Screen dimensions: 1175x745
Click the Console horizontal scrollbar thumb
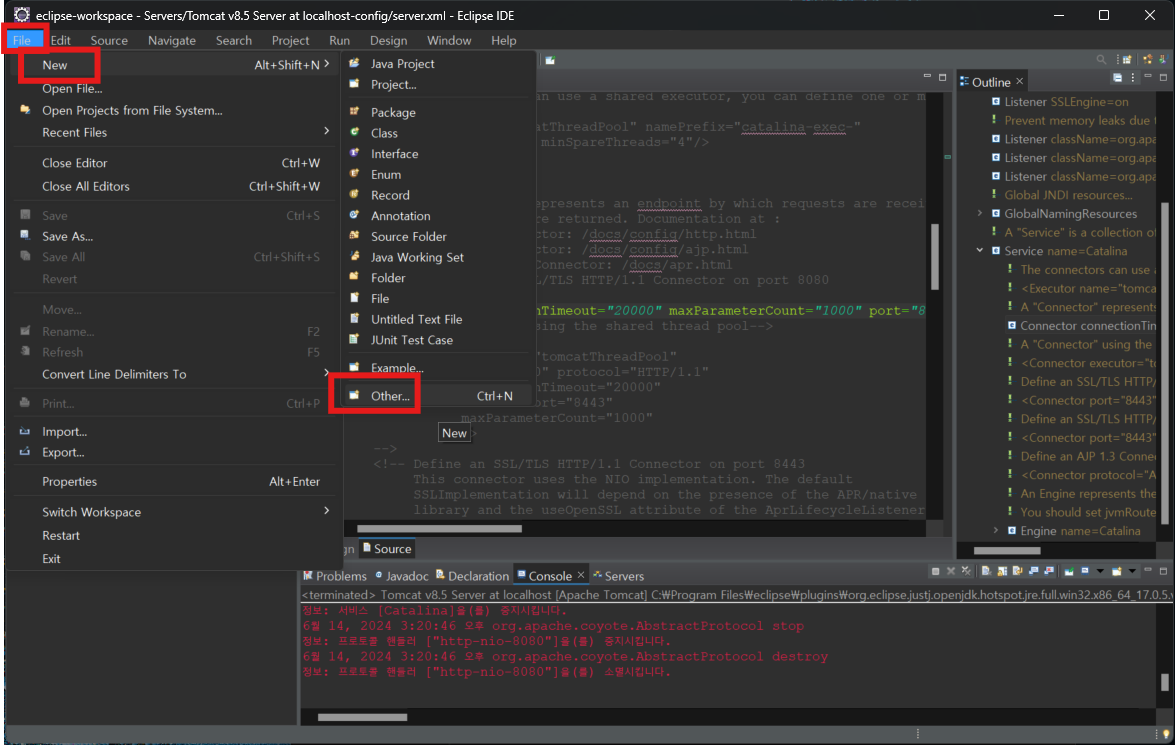point(362,717)
